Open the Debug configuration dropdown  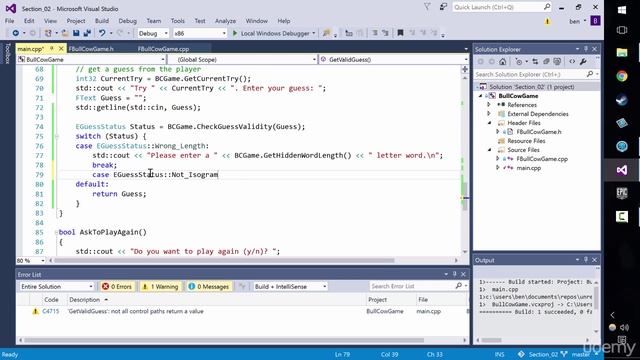(x=153, y=33)
